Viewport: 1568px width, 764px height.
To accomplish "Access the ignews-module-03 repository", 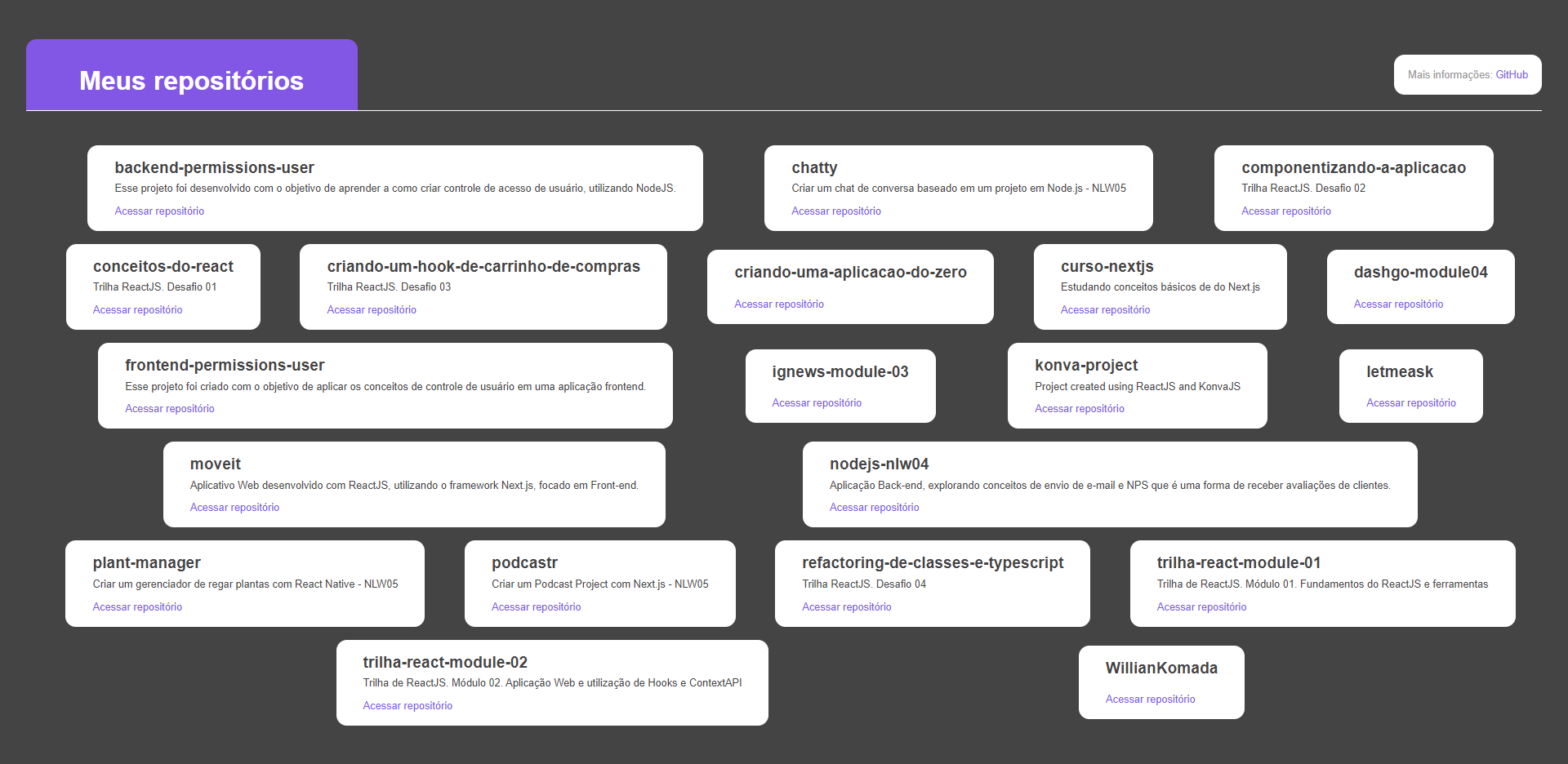I will 817,402.
